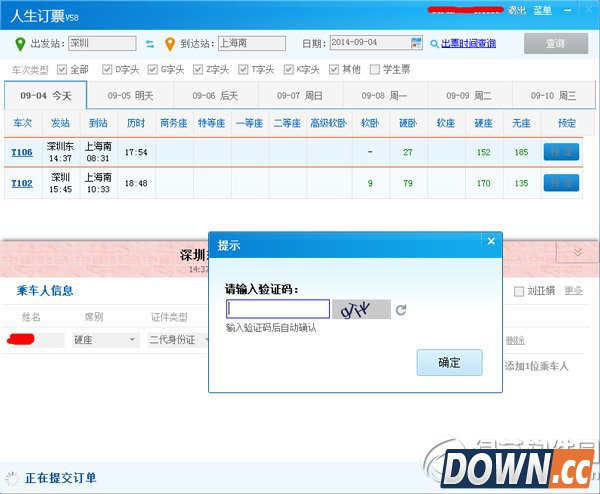Click the captcha code image

click(361, 309)
